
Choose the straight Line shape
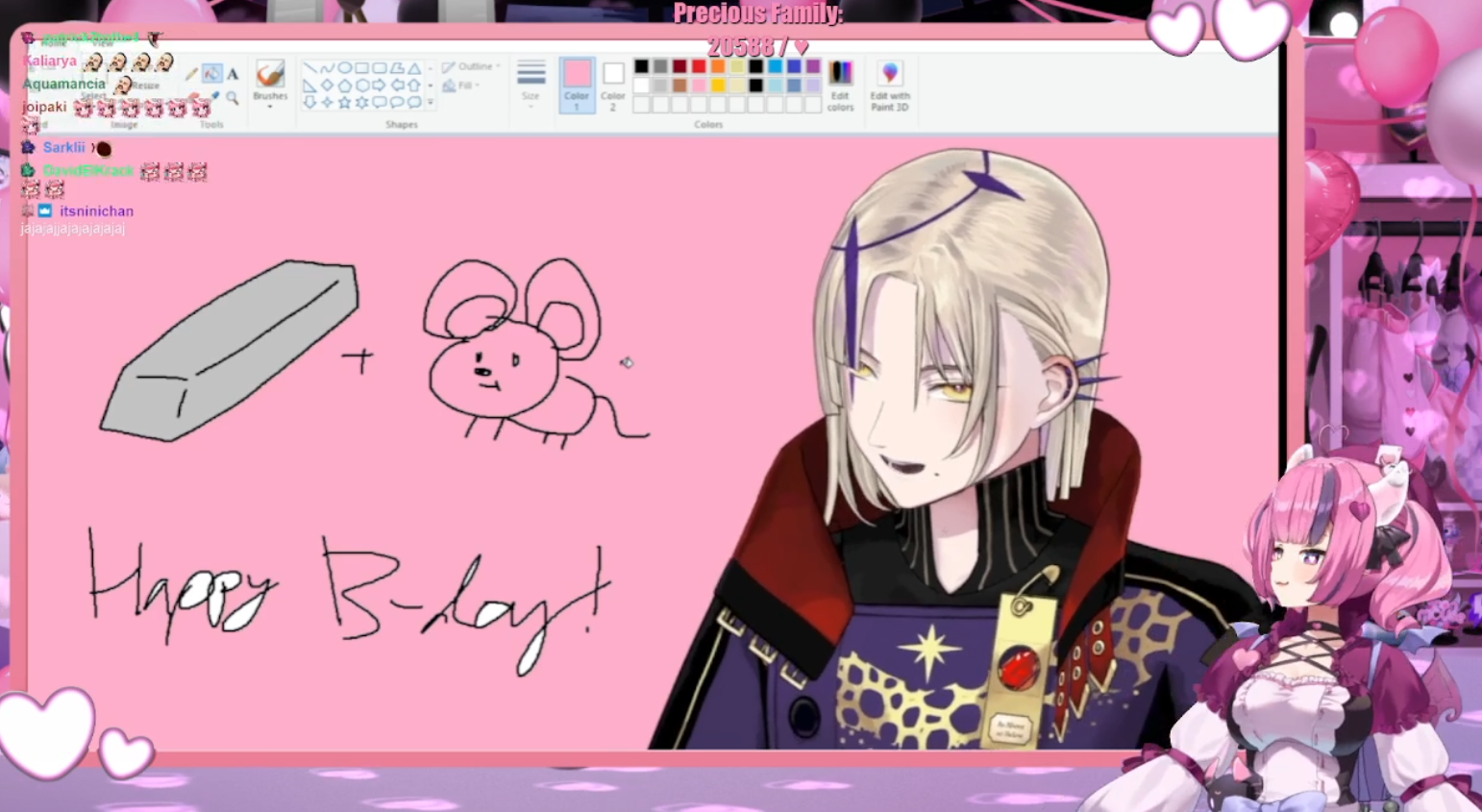tap(309, 68)
